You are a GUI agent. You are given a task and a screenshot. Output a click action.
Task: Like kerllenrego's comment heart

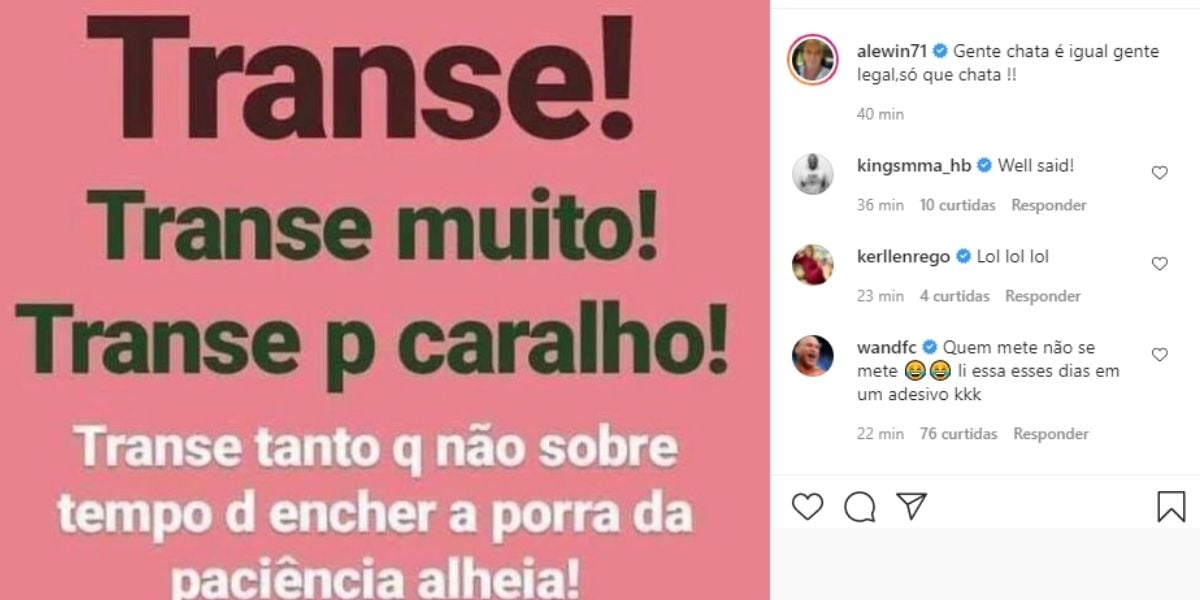(x=1160, y=264)
